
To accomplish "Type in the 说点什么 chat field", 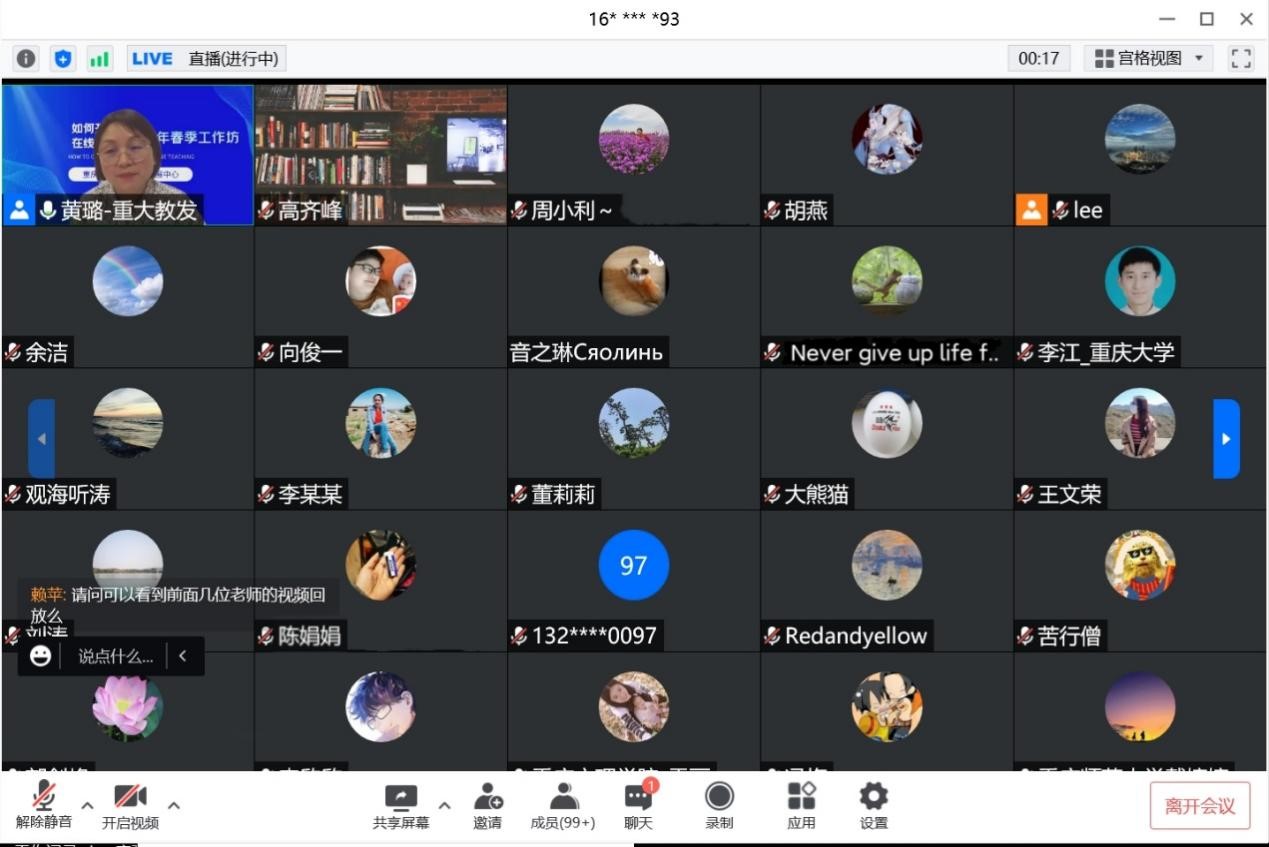I will tap(115, 656).
